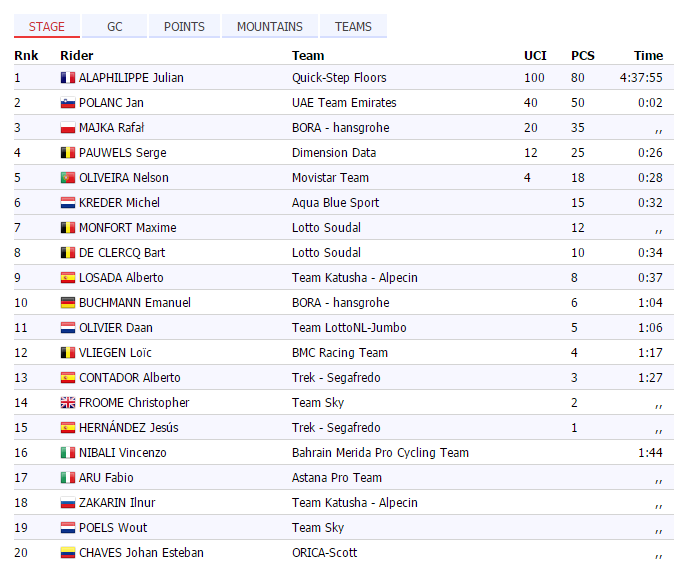Image resolution: width=690 pixels, height=563 pixels.
Task: Click the Bahrain Merida Pro Cycling Team link
Action: [x=380, y=453]
